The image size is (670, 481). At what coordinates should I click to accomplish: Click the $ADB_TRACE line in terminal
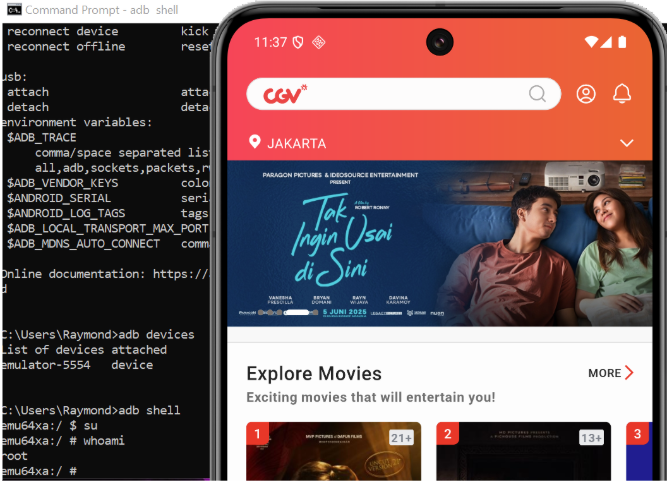point(42,138)
